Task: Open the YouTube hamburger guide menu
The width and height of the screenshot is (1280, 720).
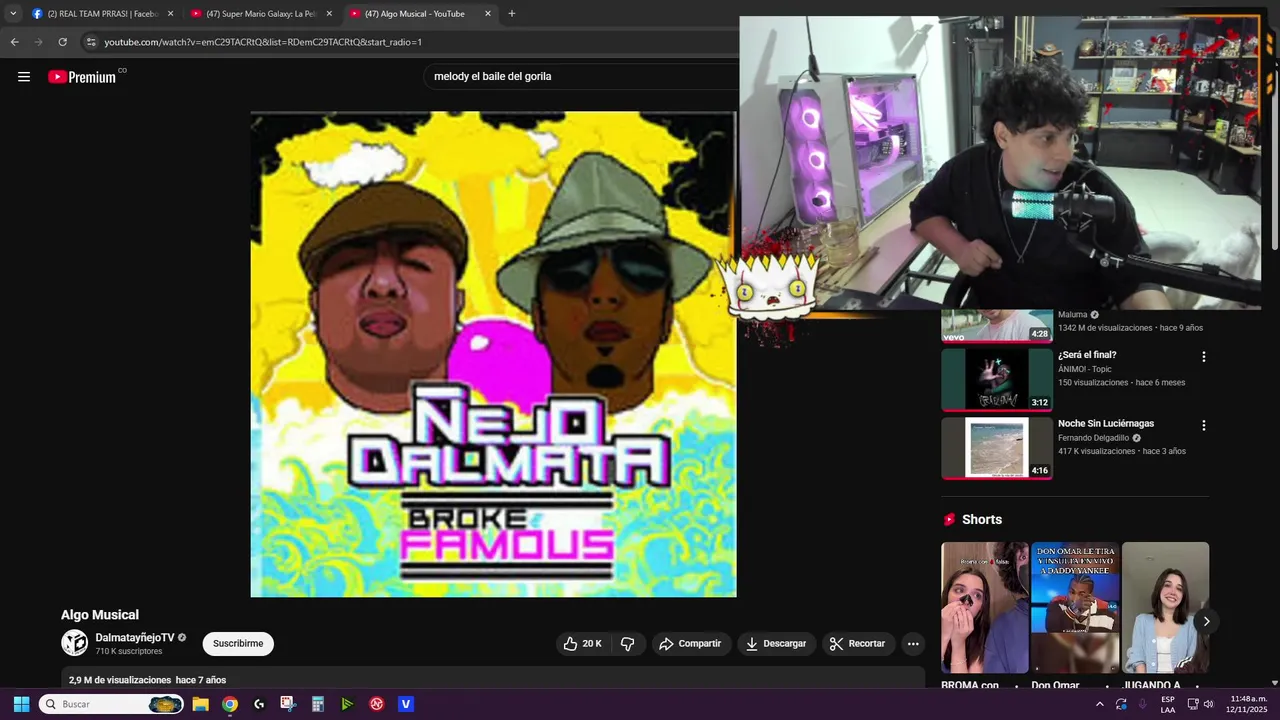Action: 24,77
